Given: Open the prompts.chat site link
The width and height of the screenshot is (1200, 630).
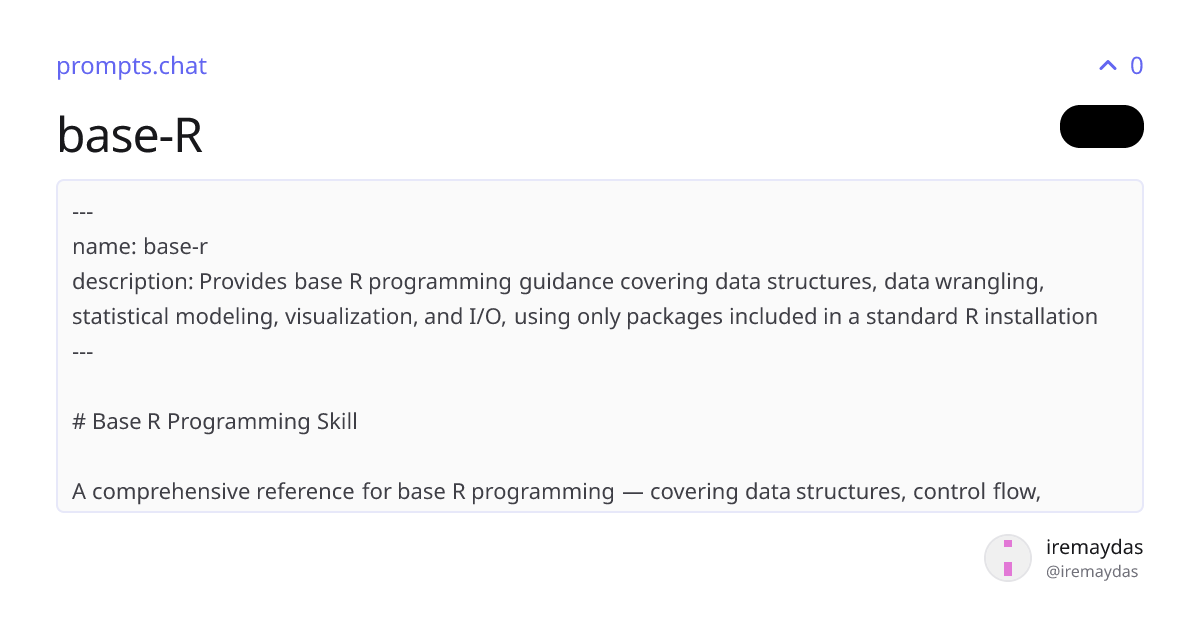Looking at the screenshot, I should click(131, 66).
